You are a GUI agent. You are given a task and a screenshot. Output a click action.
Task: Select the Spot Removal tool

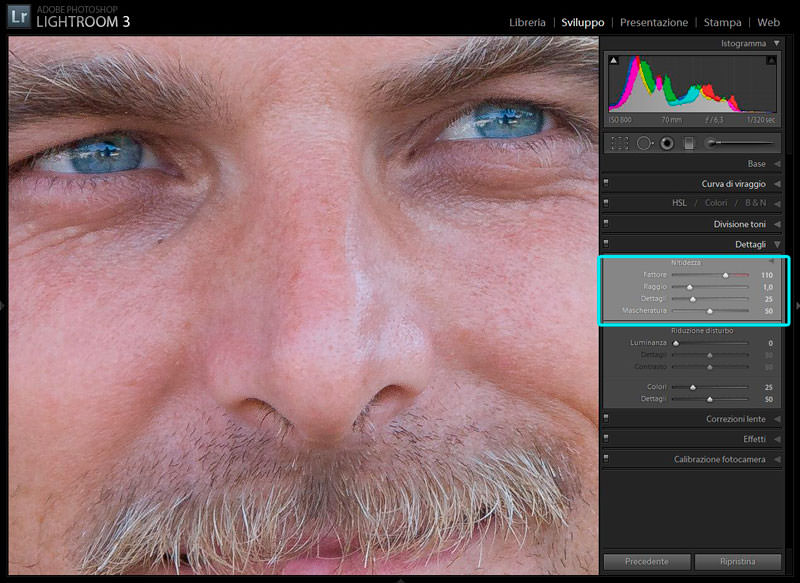click(x=645, y=143)
